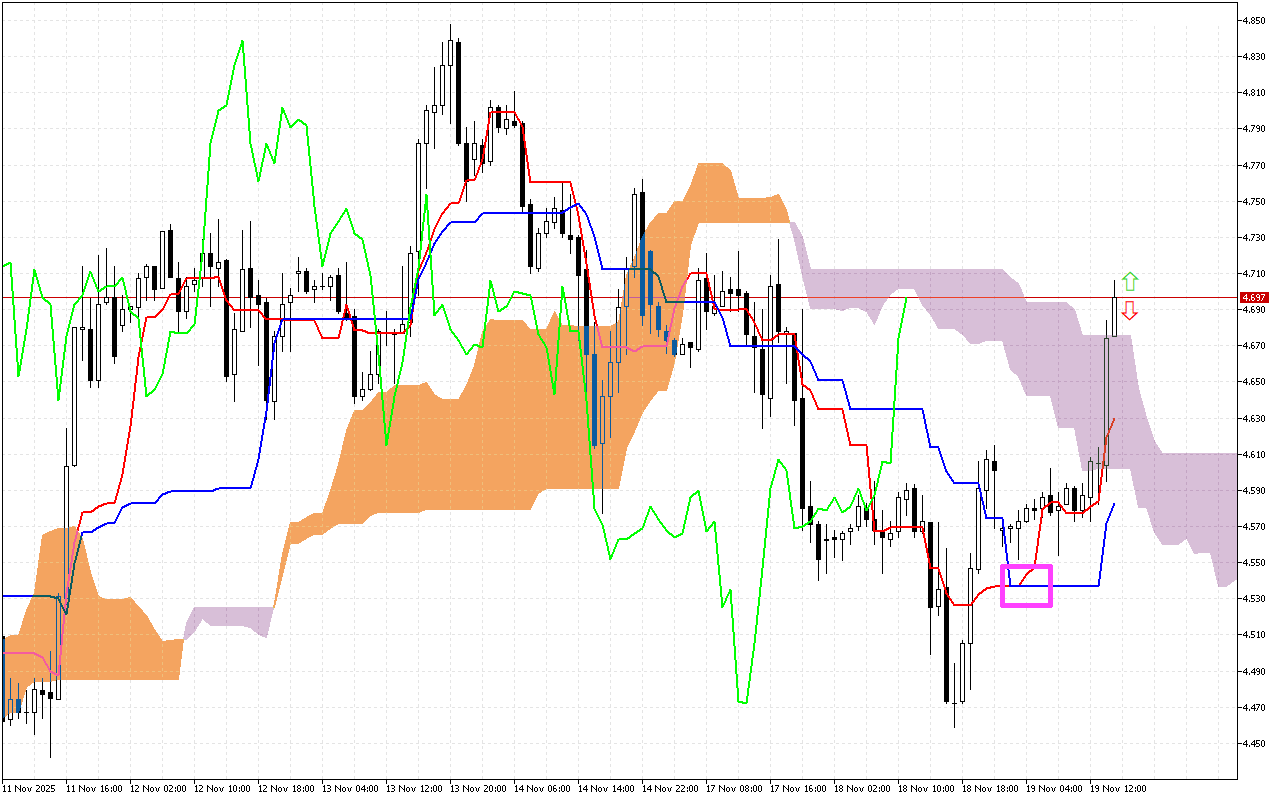The width and height of the screenshot is (1280, 800).
Task: Select the green line's highest peak near 4.840
Action: 242,42
